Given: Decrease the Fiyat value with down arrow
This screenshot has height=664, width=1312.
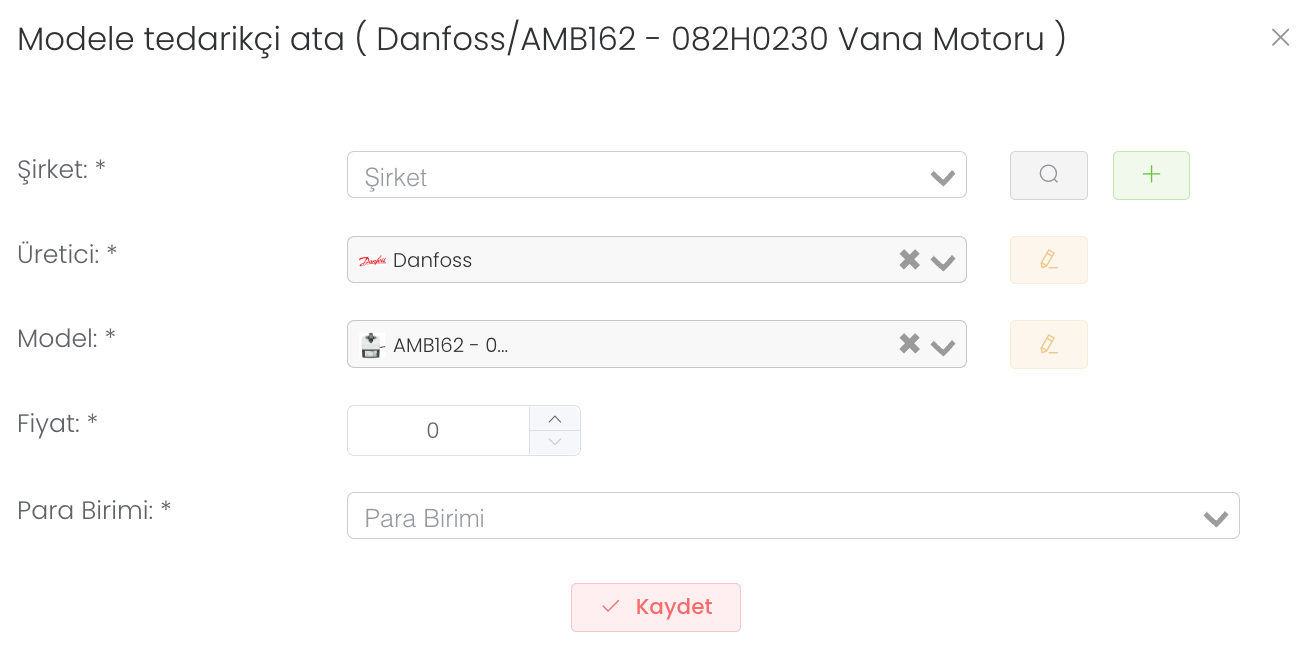Looking at the screenshot, I should 555,442.
